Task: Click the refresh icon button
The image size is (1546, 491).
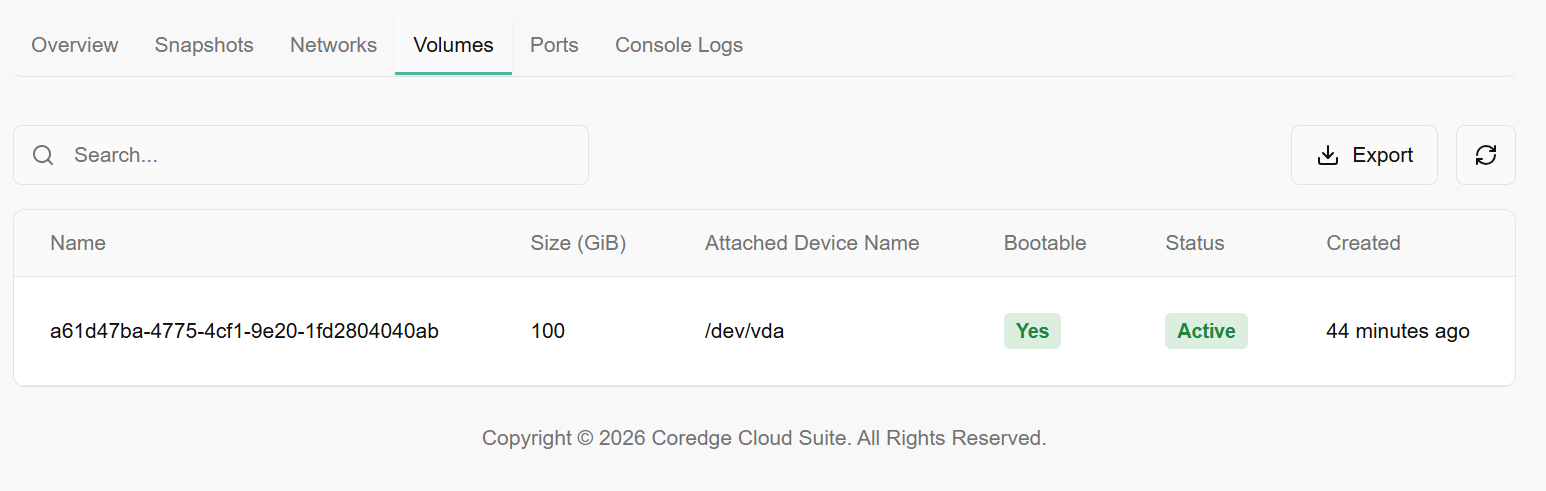Action: point(1485,155)
